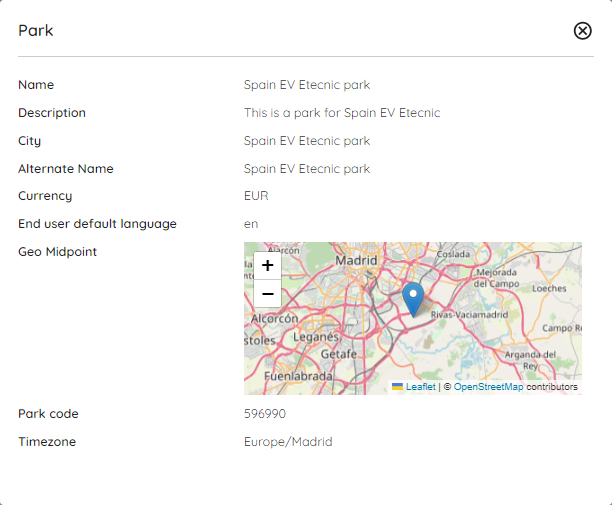Click Mejorada del Campo label on the map

click(x=496, y=278)
